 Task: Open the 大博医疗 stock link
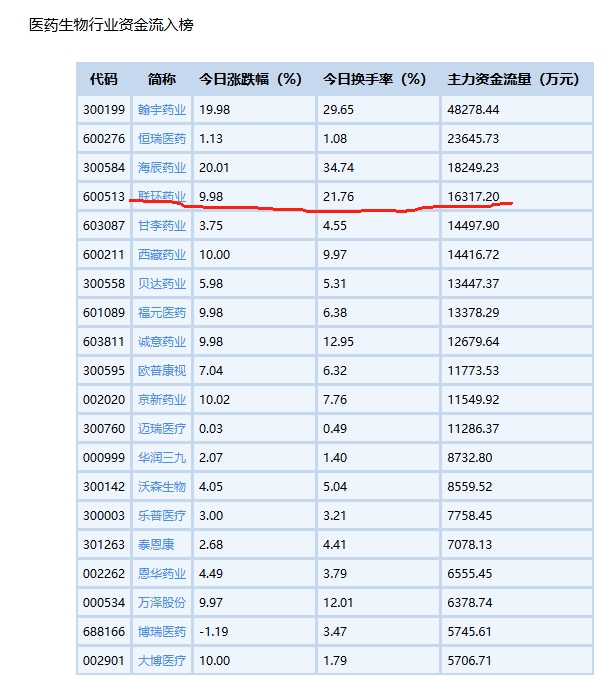coord(162,661)
